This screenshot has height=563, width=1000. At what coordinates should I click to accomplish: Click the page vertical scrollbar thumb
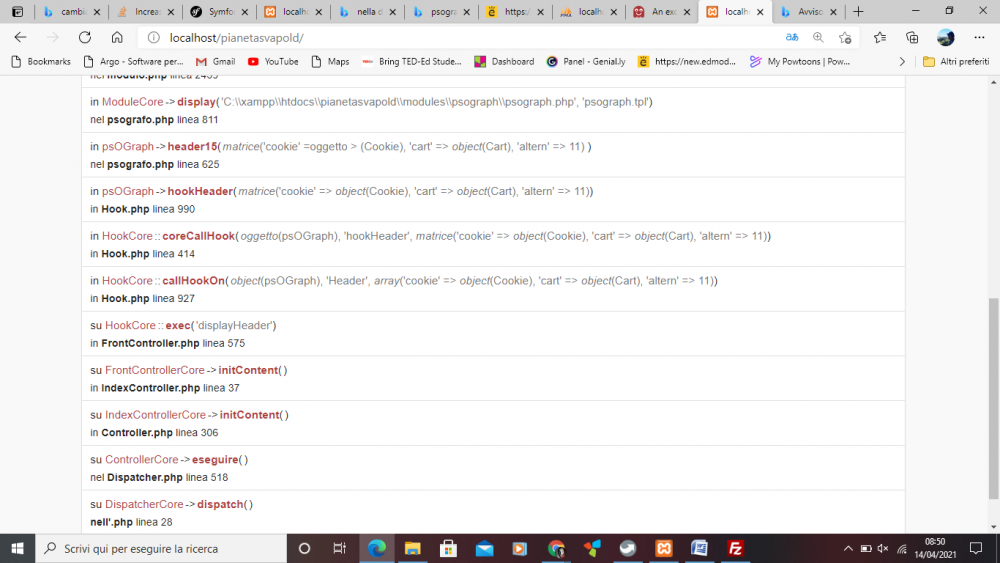pos(994,398)
